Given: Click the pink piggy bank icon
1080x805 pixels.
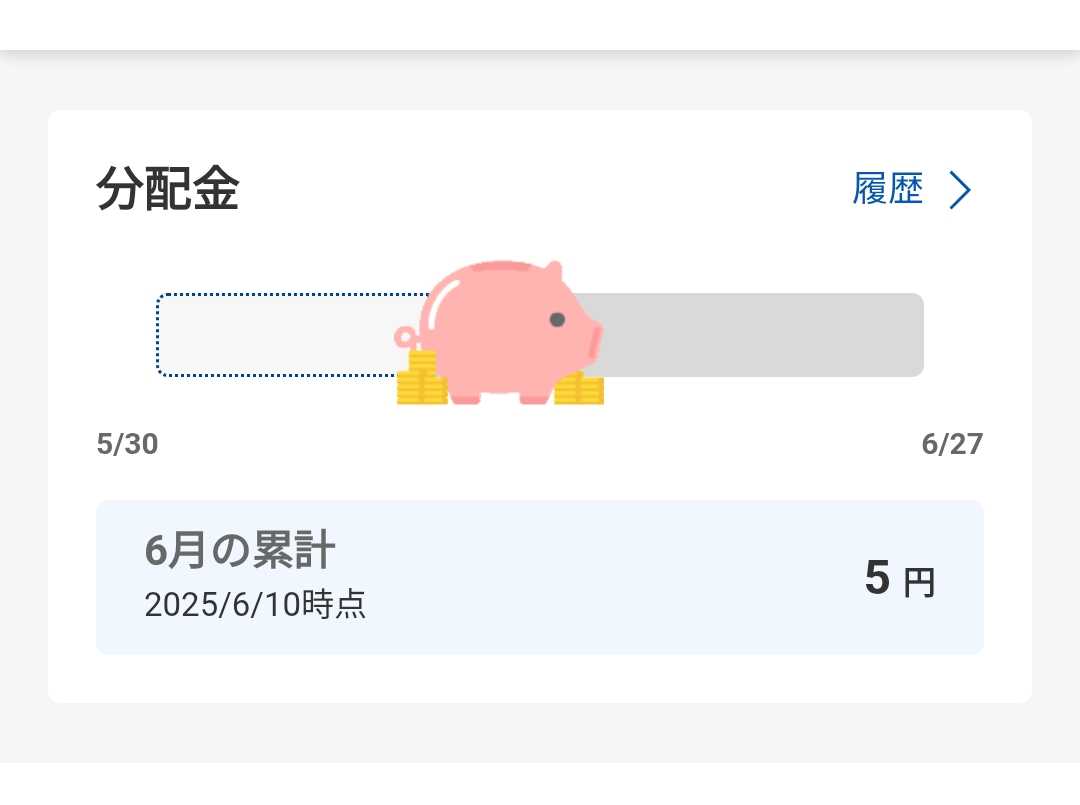Looking at the screenshot, I should tap(499, 332).
